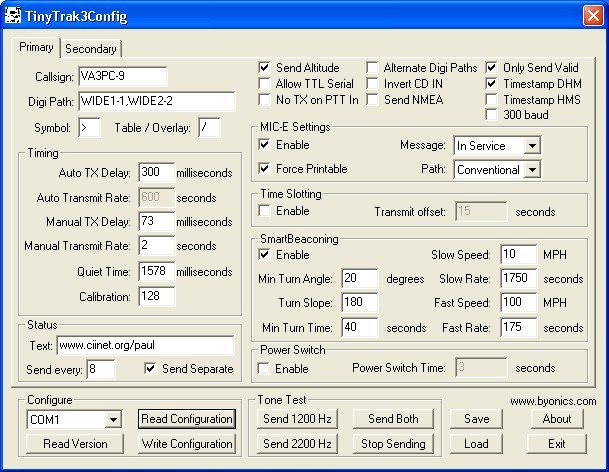Click the www.byonics.com text
This screenshot has height=472, width=609.
553,401
